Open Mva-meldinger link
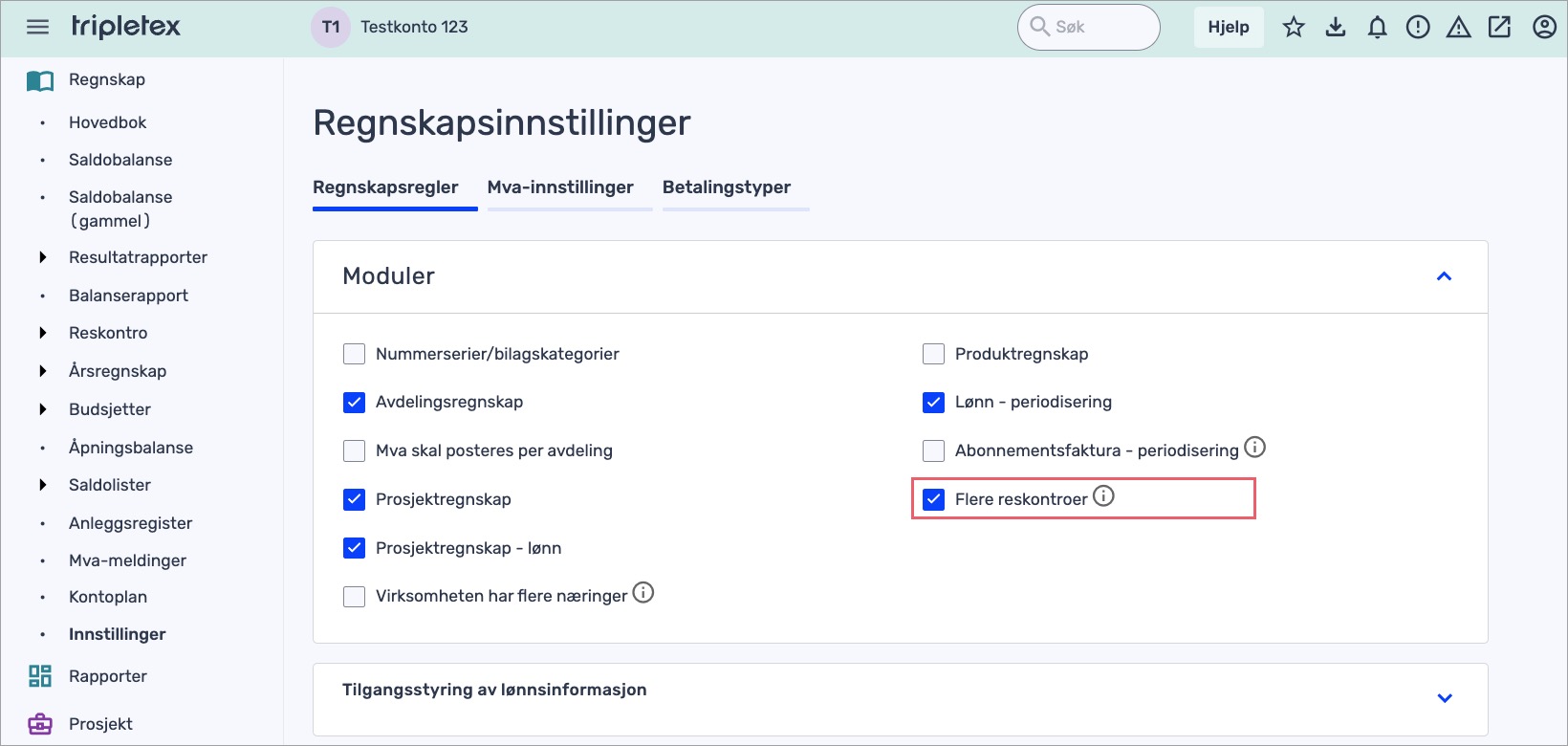The height and width of the screenshot is (746, 1568). [x=127, y=560]
